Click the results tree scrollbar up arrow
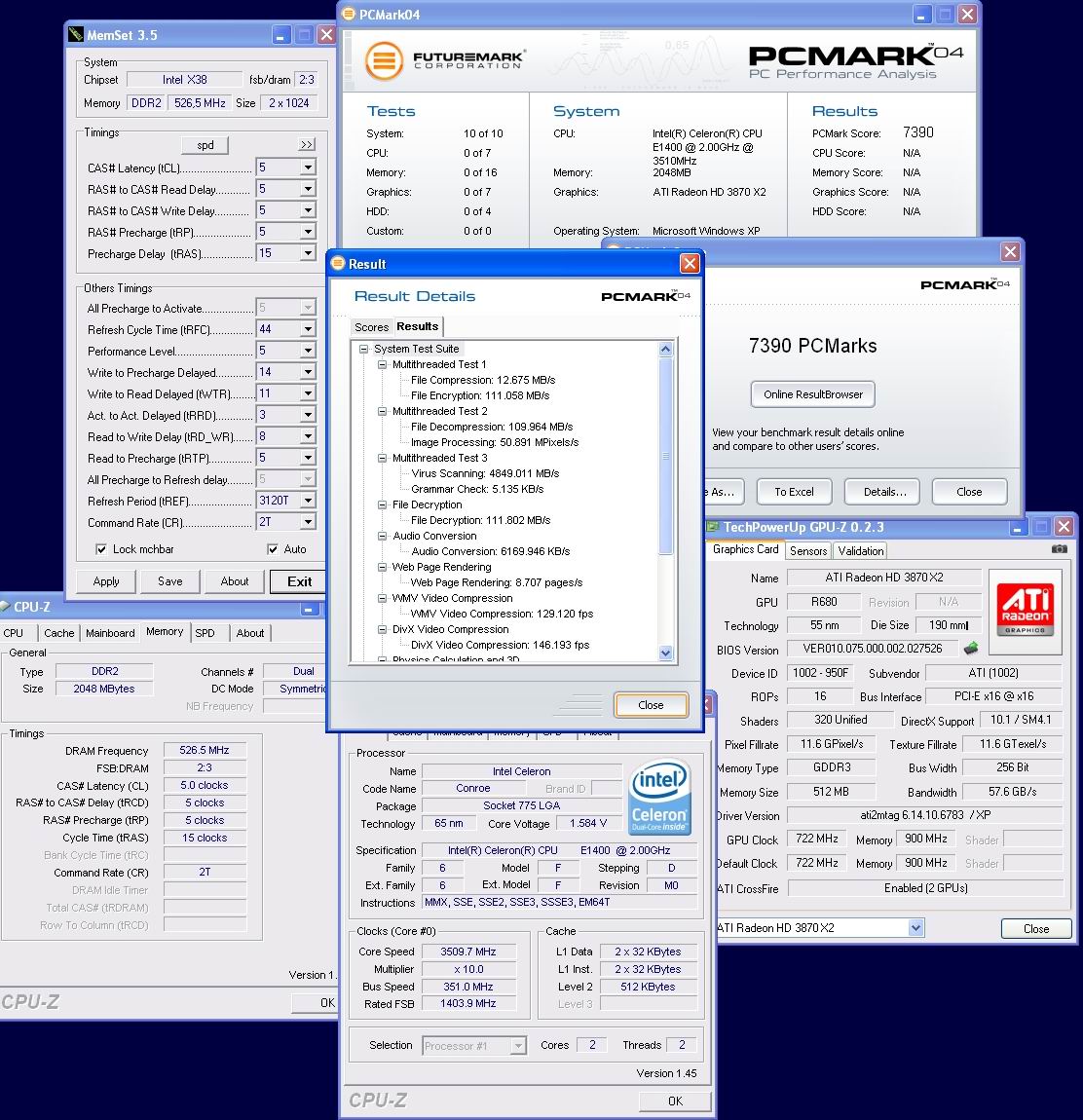1083x1120 pixels. [x=666, y=350]
